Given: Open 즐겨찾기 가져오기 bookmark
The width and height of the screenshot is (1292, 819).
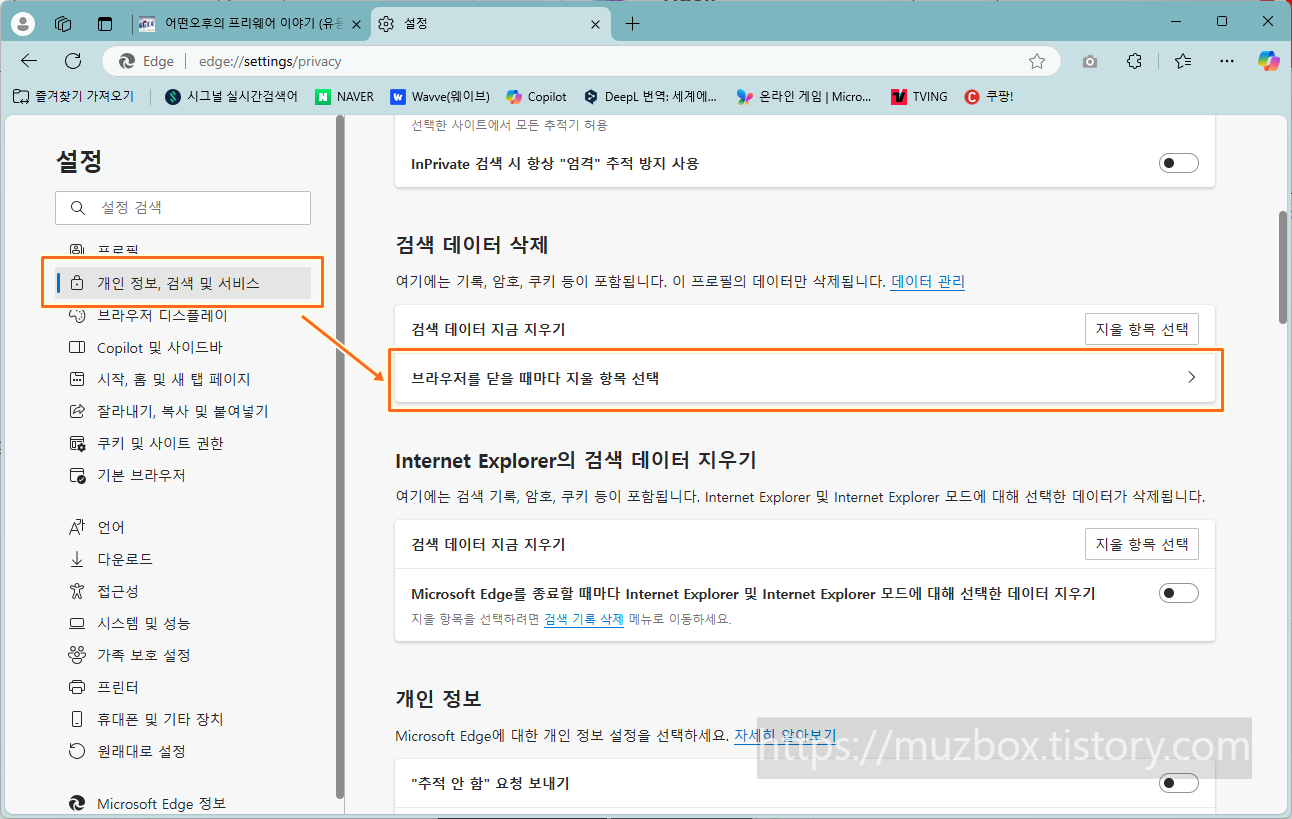Looking at the screenshot, I should coord(73,97).
